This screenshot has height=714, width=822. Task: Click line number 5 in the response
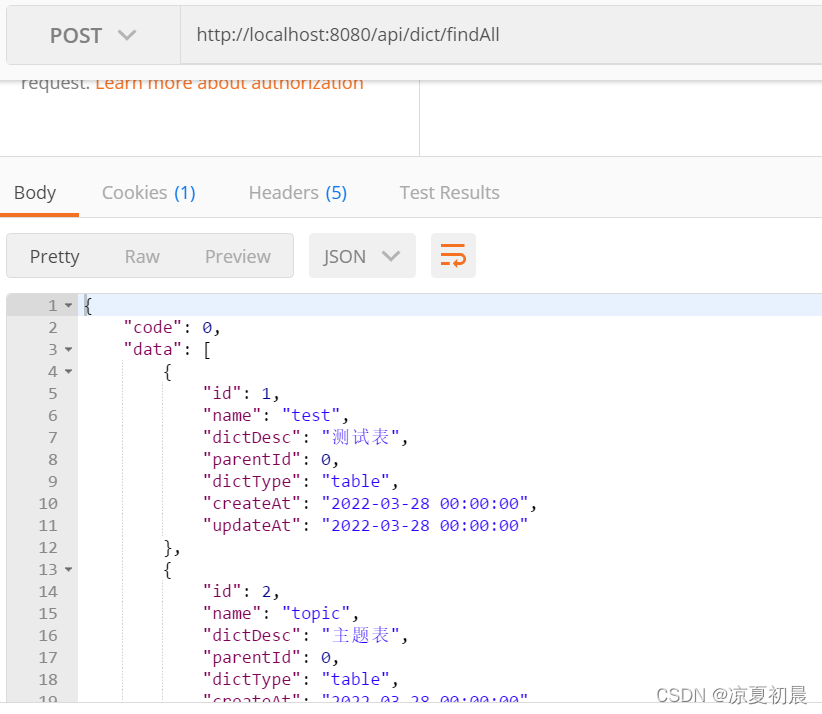coord(52,393)
